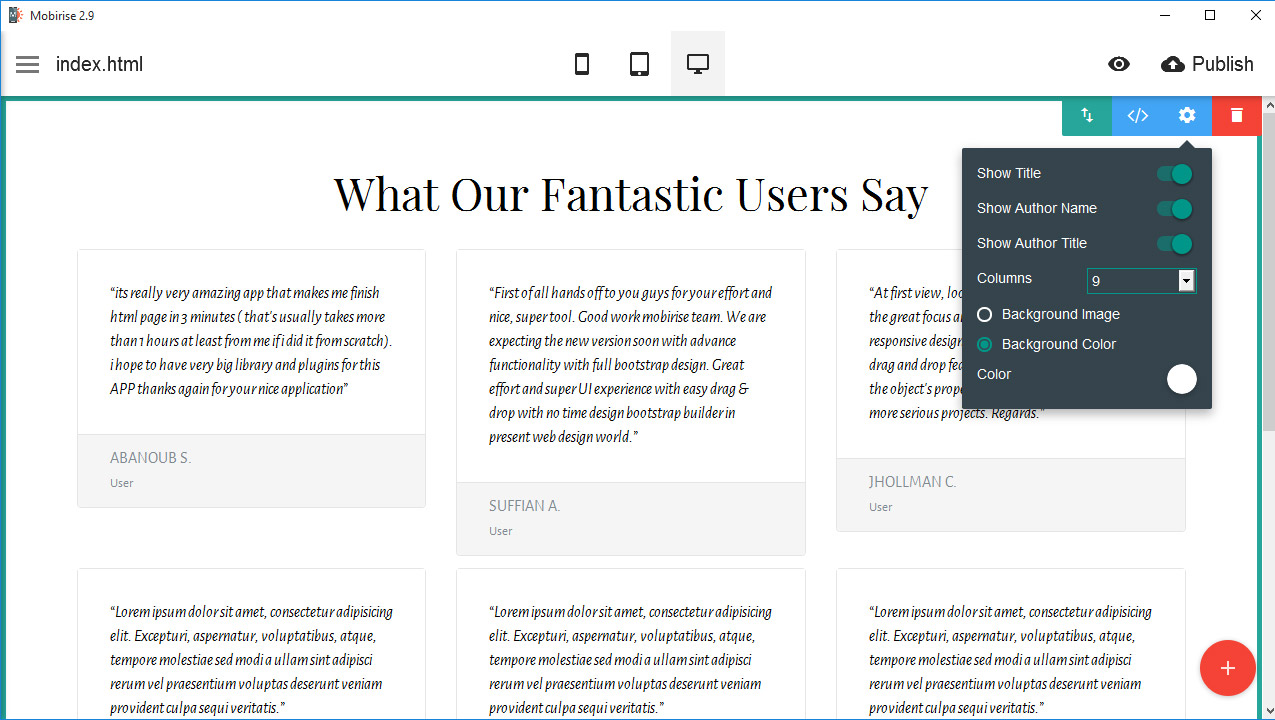1275x720 pixels.
Task: Toggle the Show Author Name switch
Action: [1175, 209]
